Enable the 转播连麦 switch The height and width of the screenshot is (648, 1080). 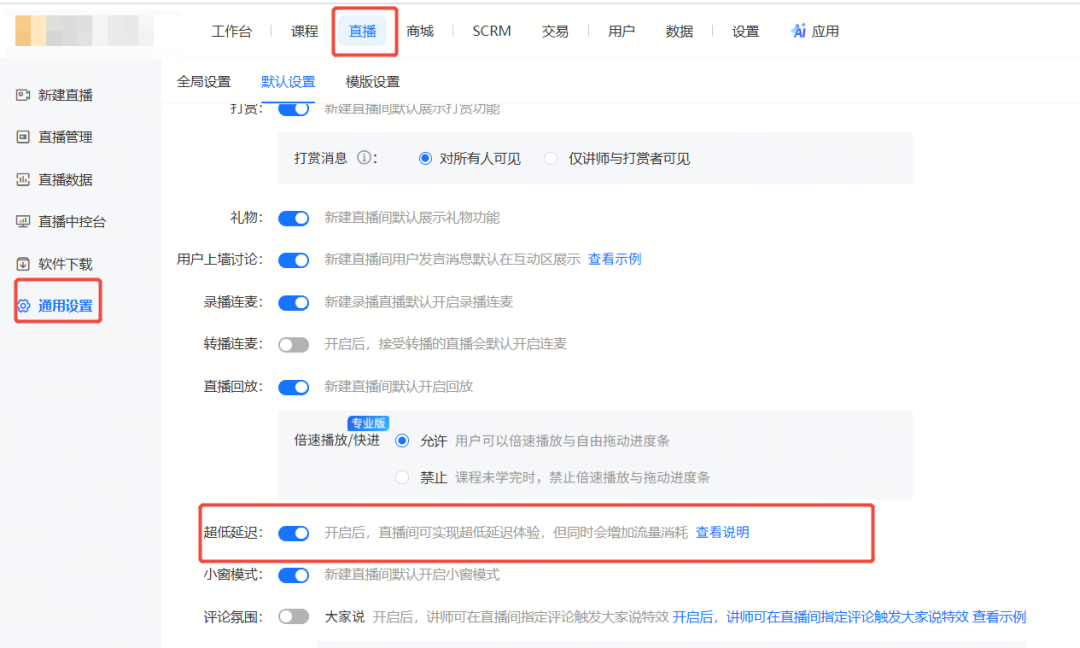coord(293,345)
